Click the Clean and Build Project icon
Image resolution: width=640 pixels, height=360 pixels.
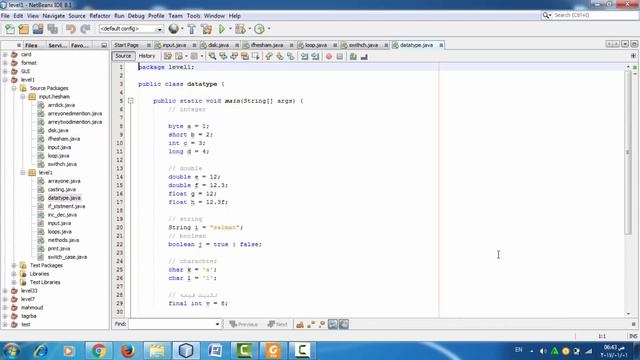(207, 29)
